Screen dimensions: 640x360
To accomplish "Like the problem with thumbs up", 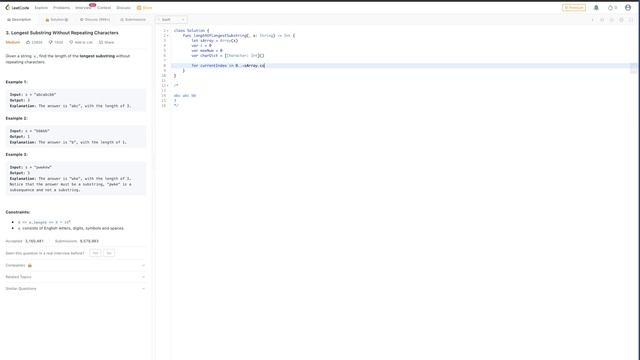I will click(x=34, y=42).
